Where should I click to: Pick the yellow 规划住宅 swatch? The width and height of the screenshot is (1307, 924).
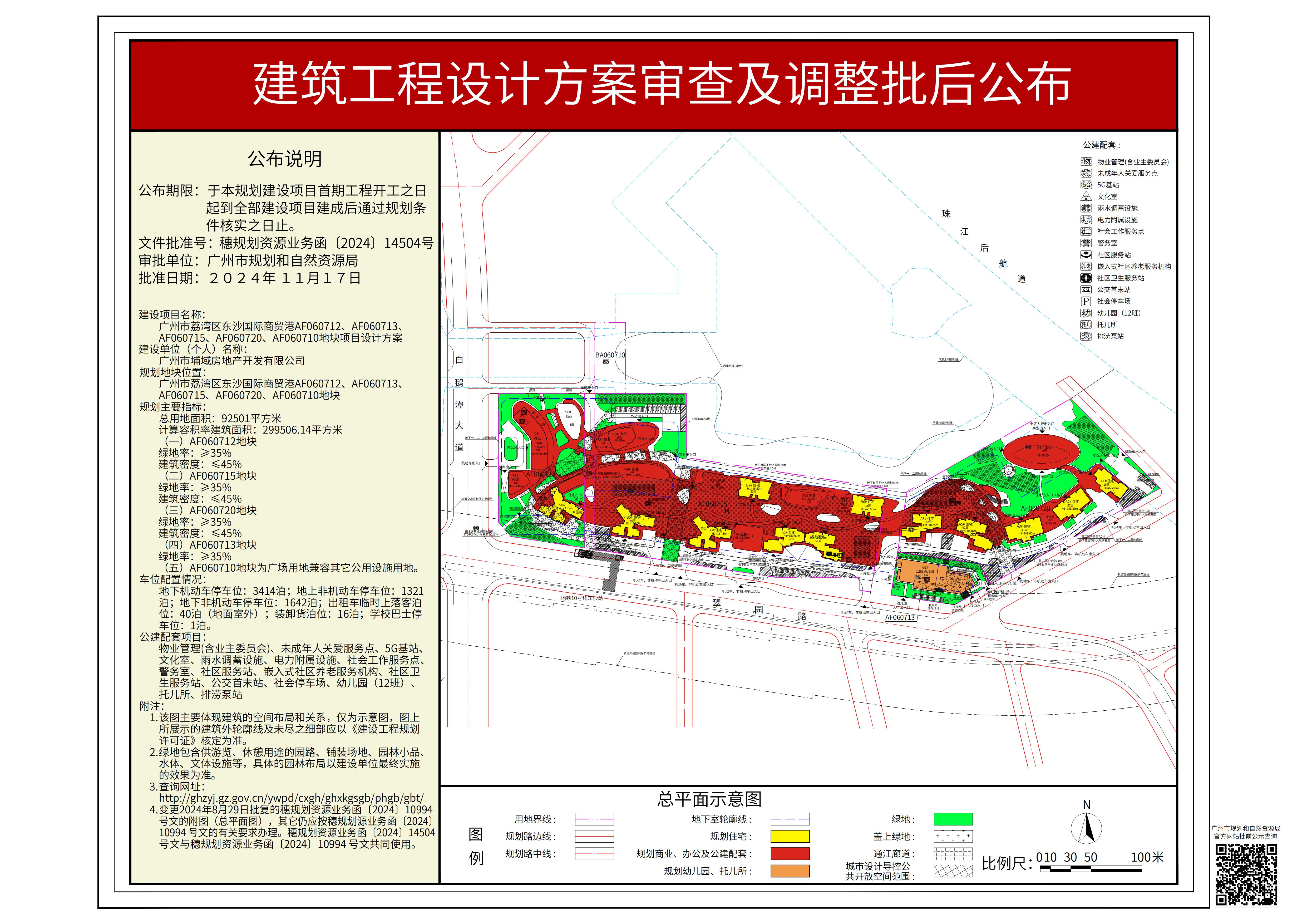coord(790,837)
